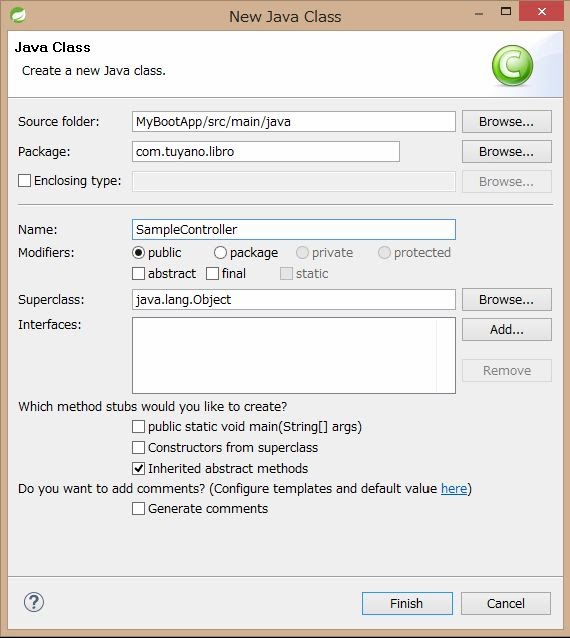The image size is (570, 638).
Task: Click the Spring leaf window icon
Action: pyautogui.click(x=18, y=15)
